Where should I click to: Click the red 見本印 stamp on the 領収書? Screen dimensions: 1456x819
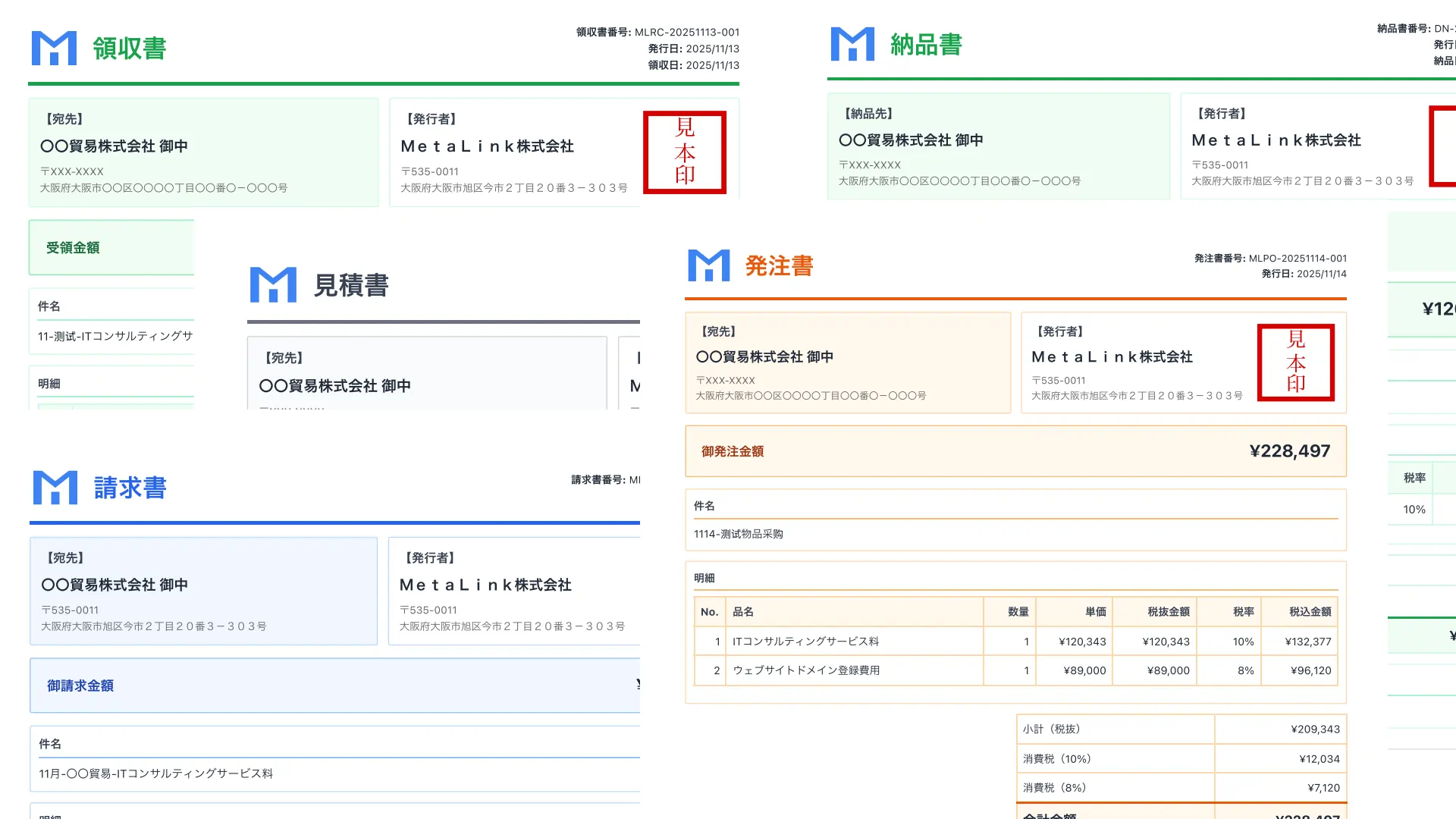pos(684,152)
